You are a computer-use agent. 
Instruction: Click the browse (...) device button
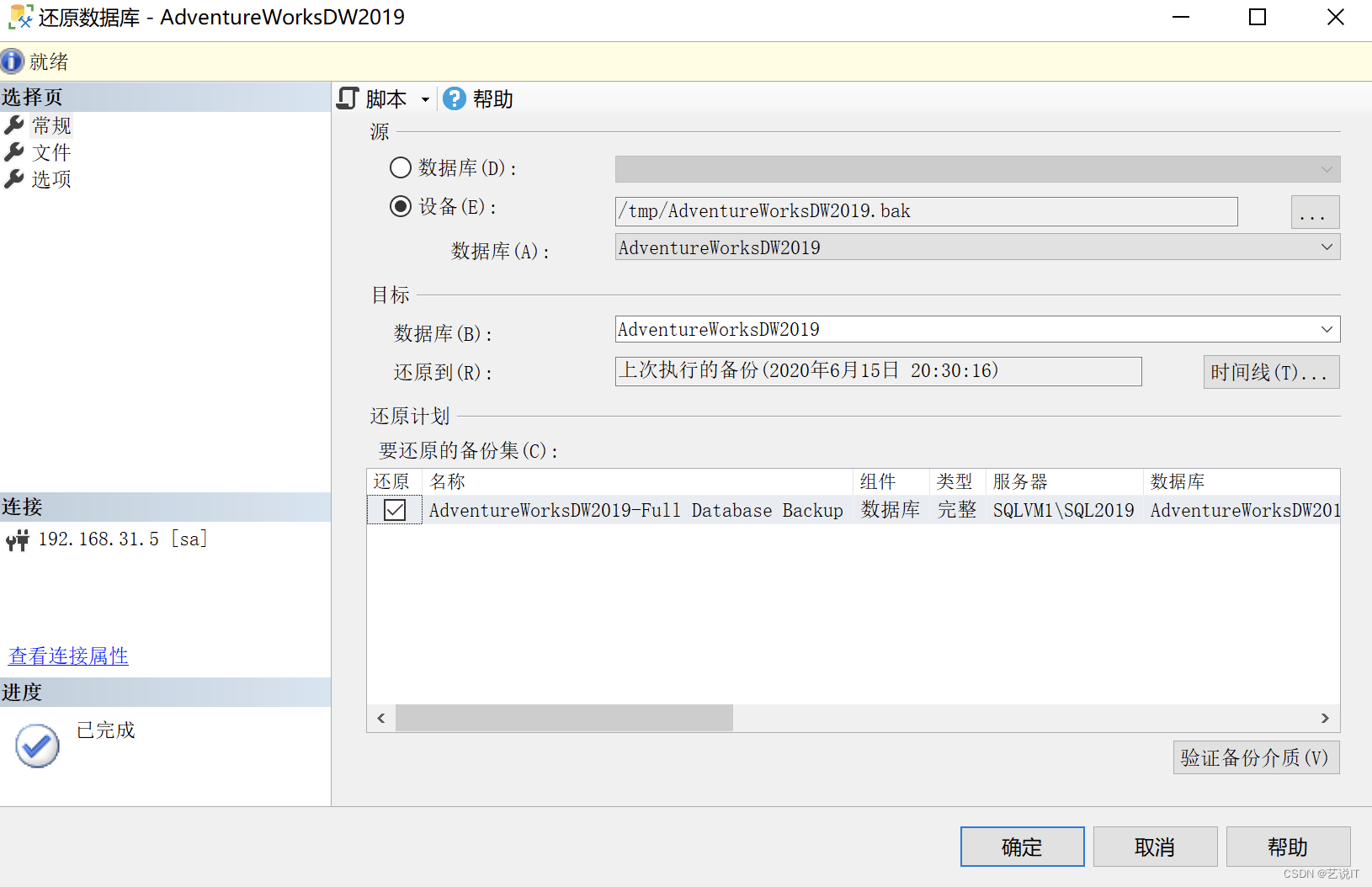(x=1315, y=212)
